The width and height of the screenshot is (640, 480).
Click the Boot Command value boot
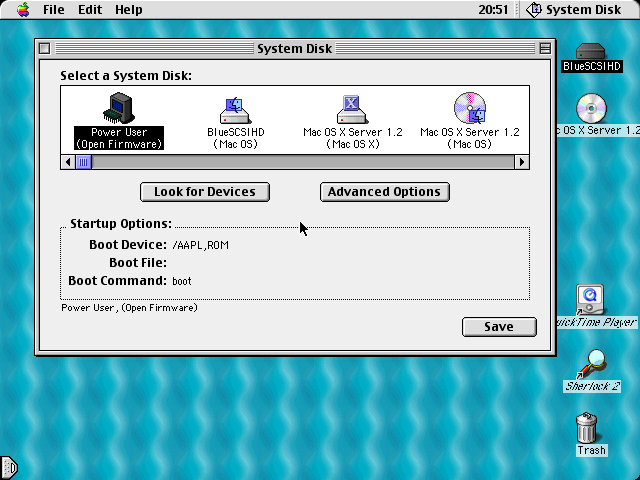click(182, 281)
